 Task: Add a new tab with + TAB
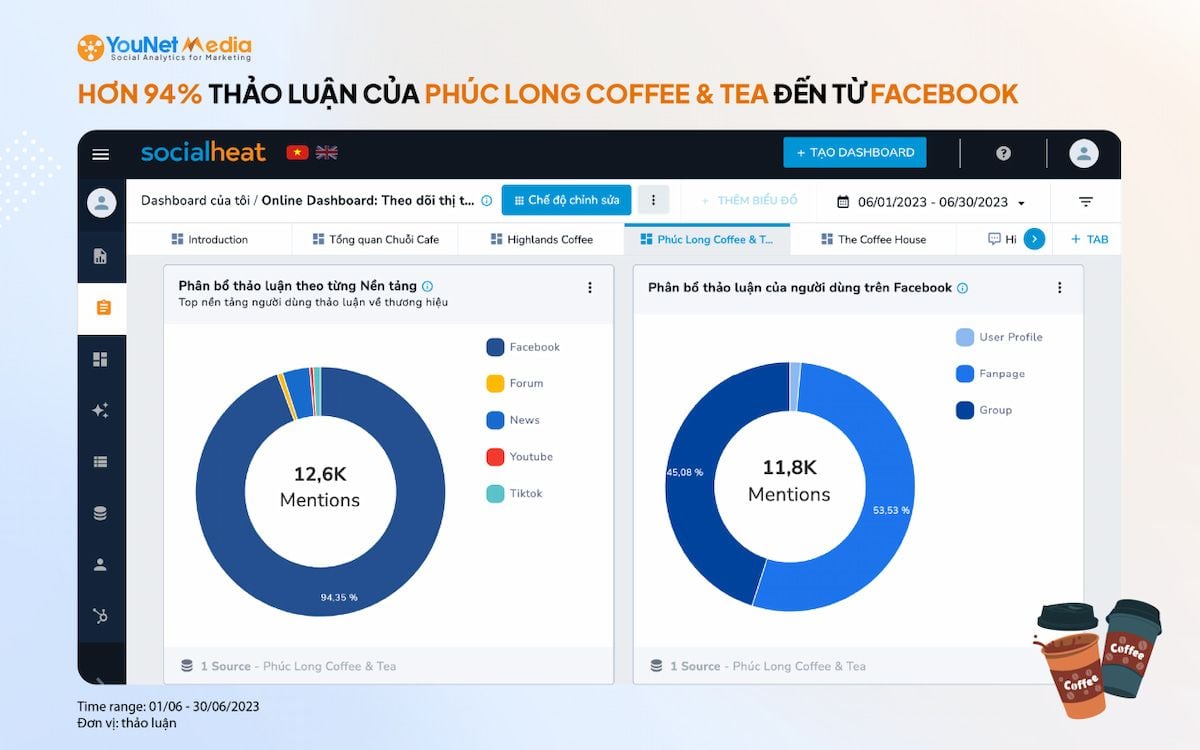tap(1089, 240)
